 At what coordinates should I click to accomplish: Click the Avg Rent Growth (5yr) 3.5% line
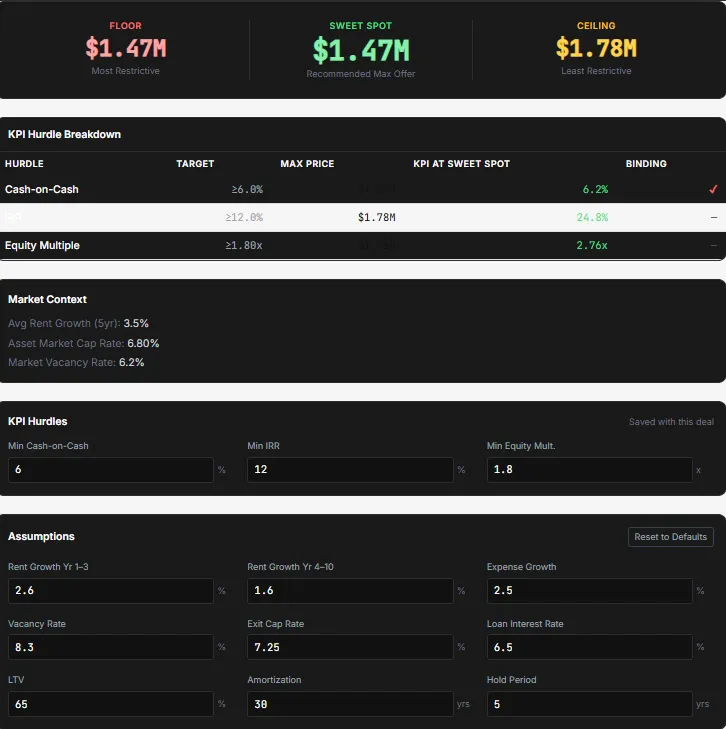78,323
